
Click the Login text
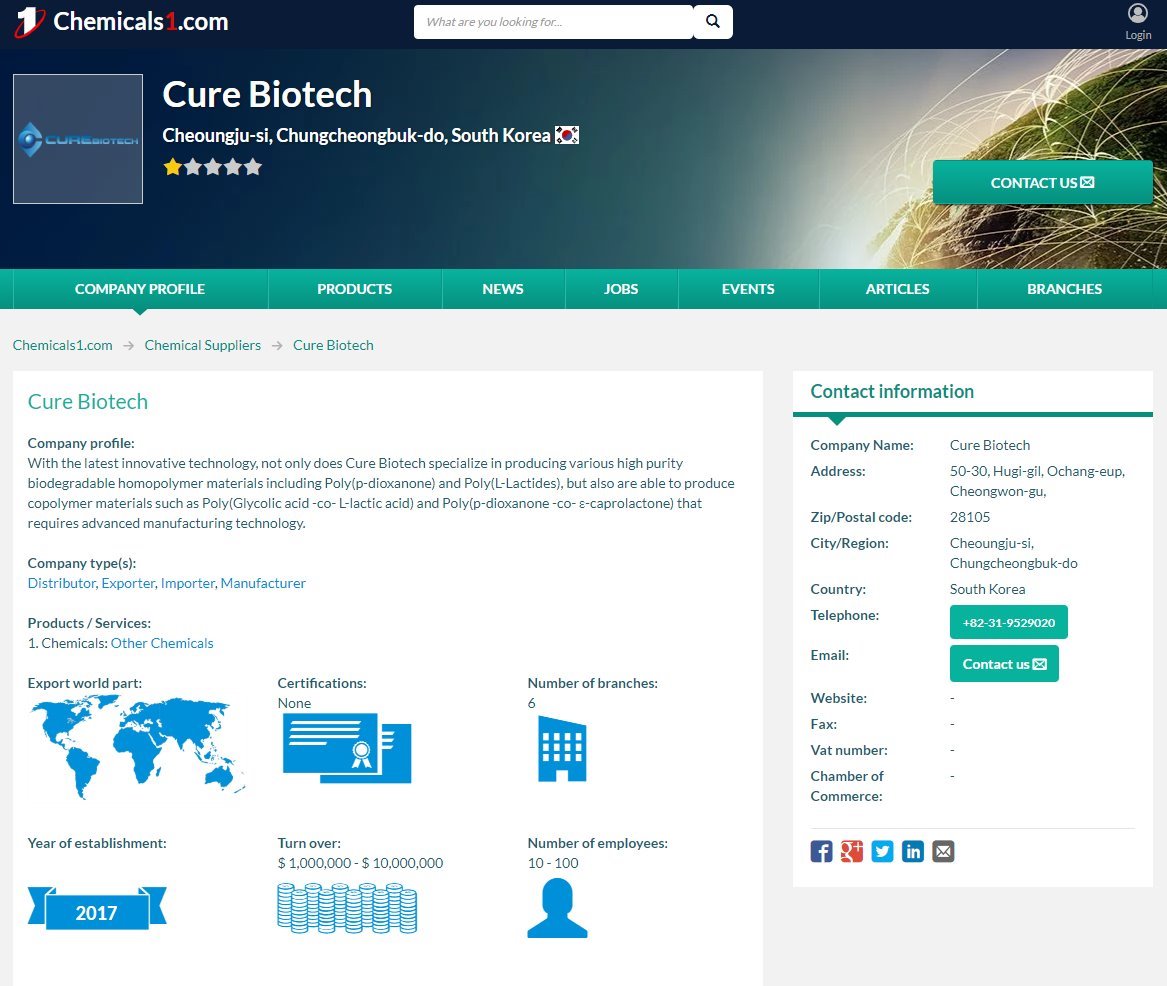(1138, 35)
